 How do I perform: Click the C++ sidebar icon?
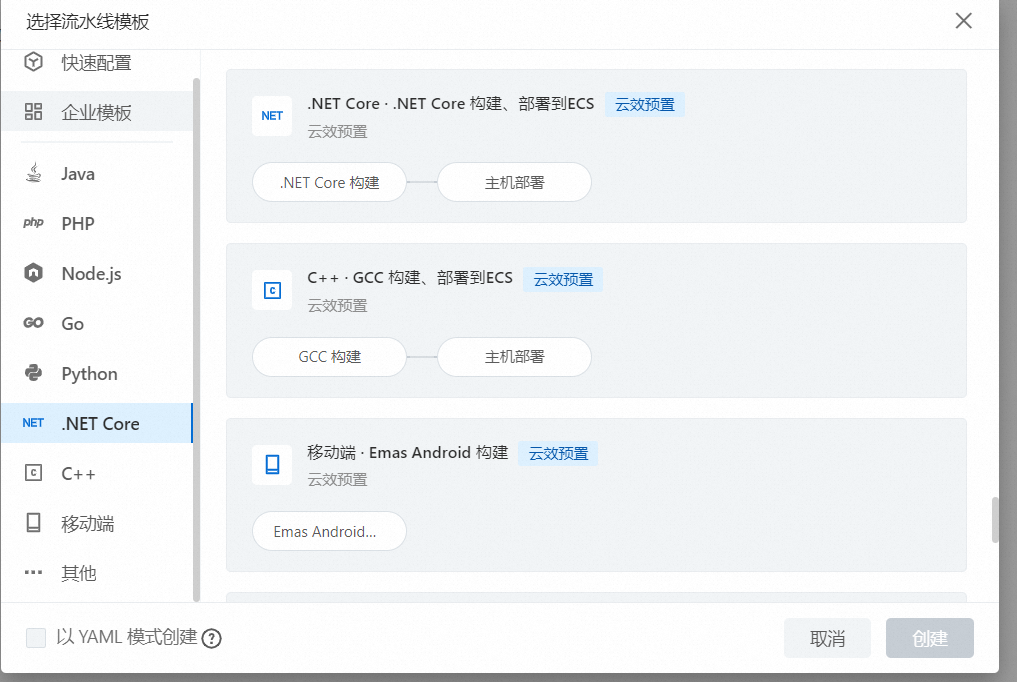33,473
